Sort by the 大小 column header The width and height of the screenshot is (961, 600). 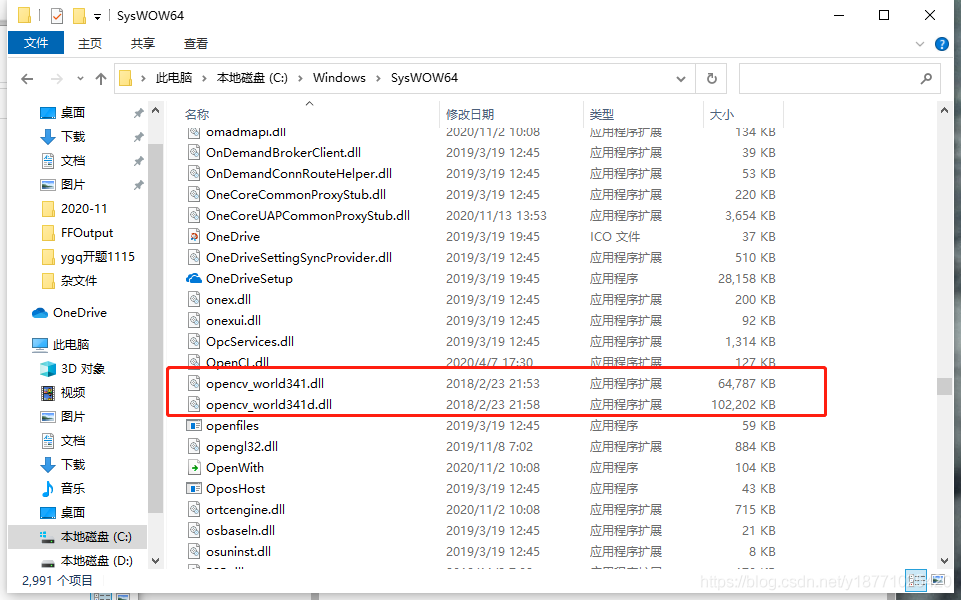pyautogui.click(x=721, y=115)
